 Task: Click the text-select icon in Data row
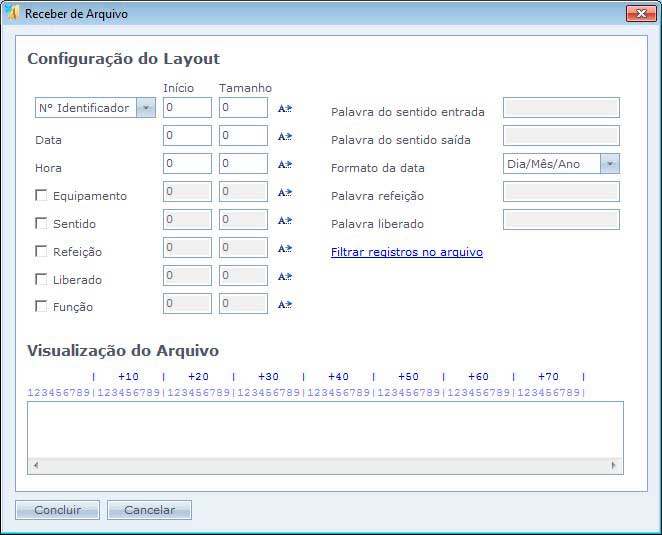(284, 136)
